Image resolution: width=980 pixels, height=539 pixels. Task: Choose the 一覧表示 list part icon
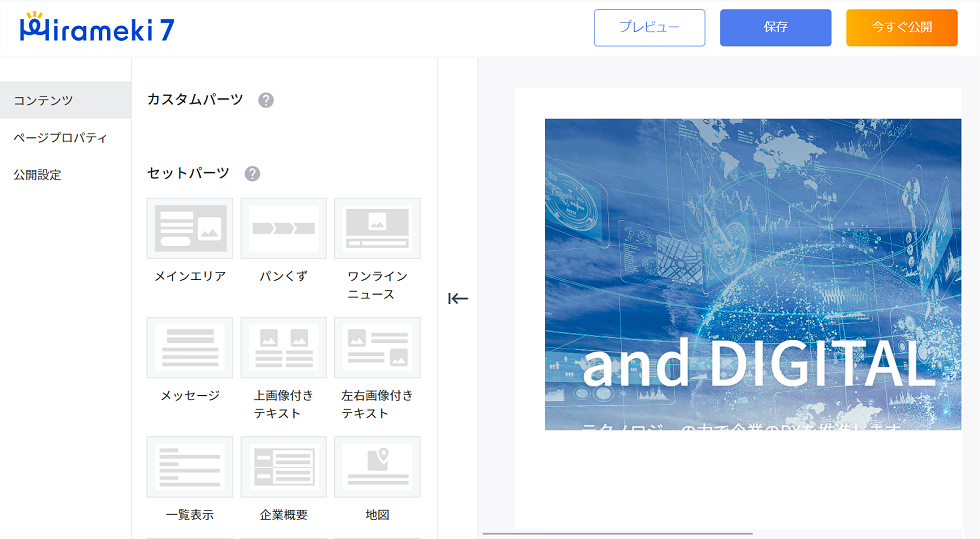tap(189, 466)
